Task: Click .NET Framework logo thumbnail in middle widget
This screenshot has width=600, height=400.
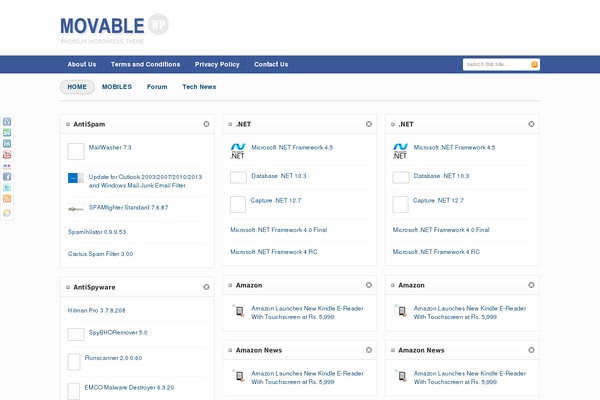Action: click(x=238, y=151)
